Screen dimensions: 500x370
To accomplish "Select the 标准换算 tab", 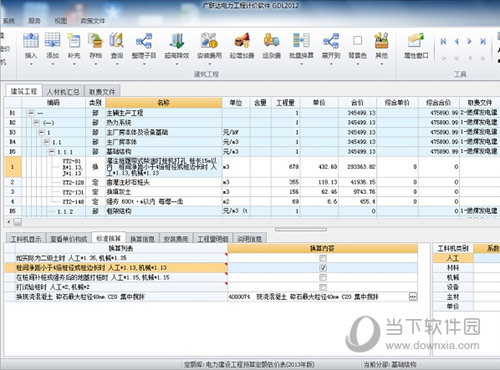I will pos(108,238).
